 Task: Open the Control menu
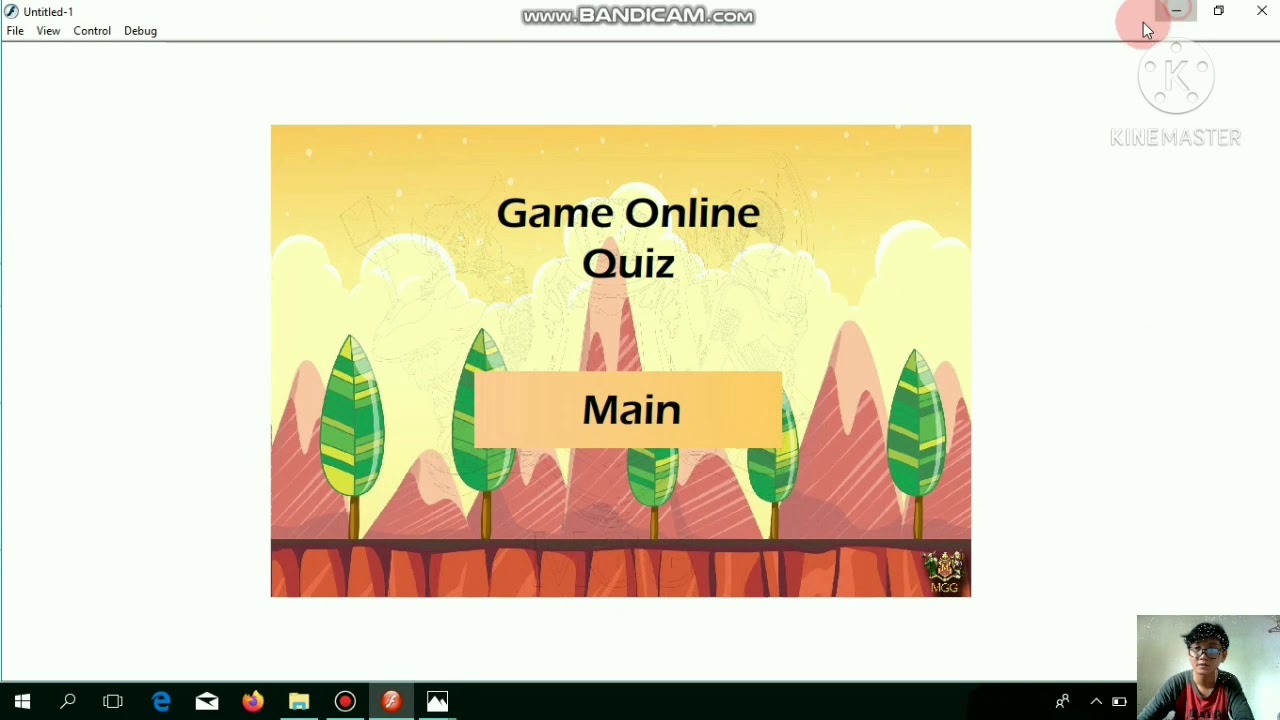pyautogui.click(x=92, y=31)
